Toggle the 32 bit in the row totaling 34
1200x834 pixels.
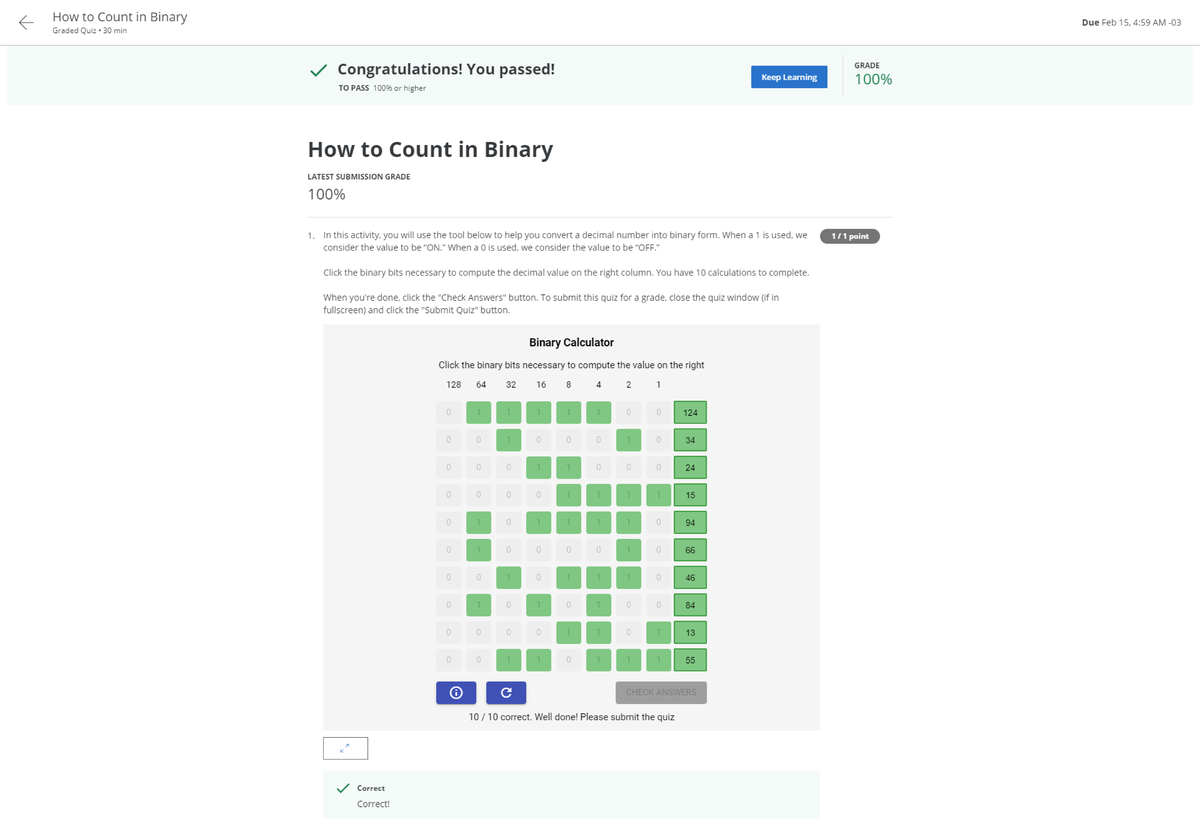click(508, 440)
